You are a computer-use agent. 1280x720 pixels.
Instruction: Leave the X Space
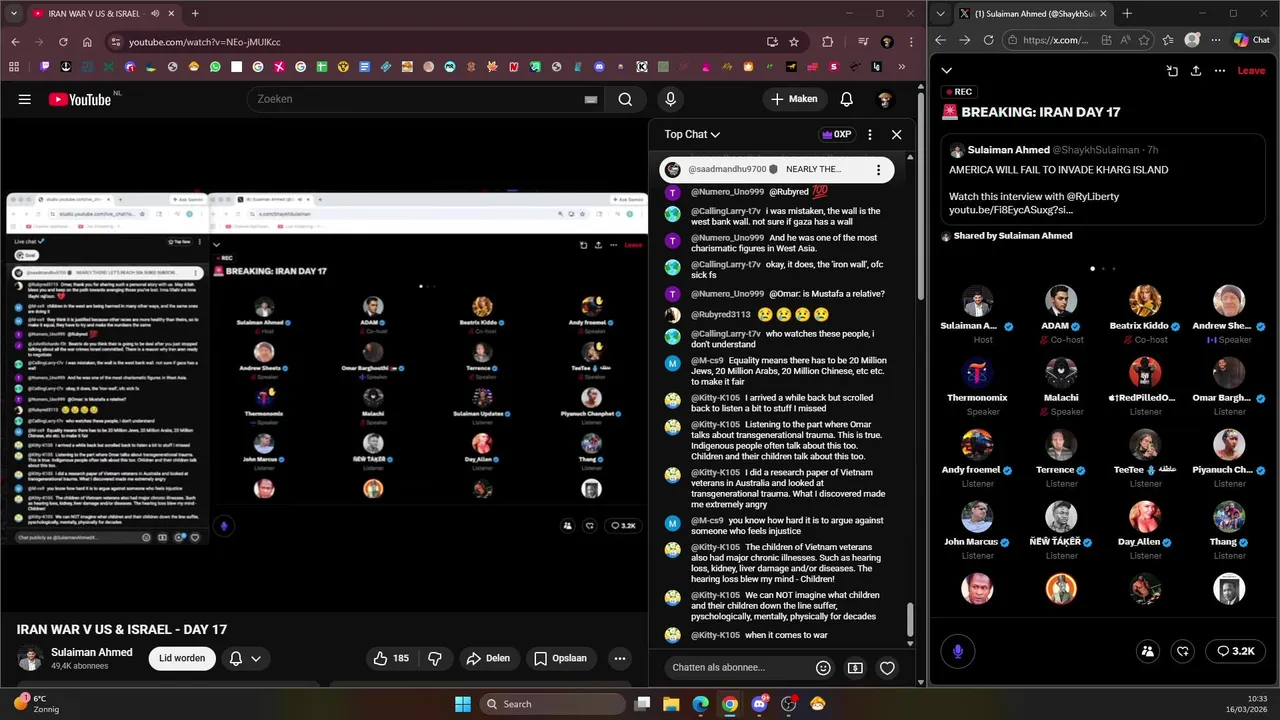pyautogui.click(x=1251, y=71)
